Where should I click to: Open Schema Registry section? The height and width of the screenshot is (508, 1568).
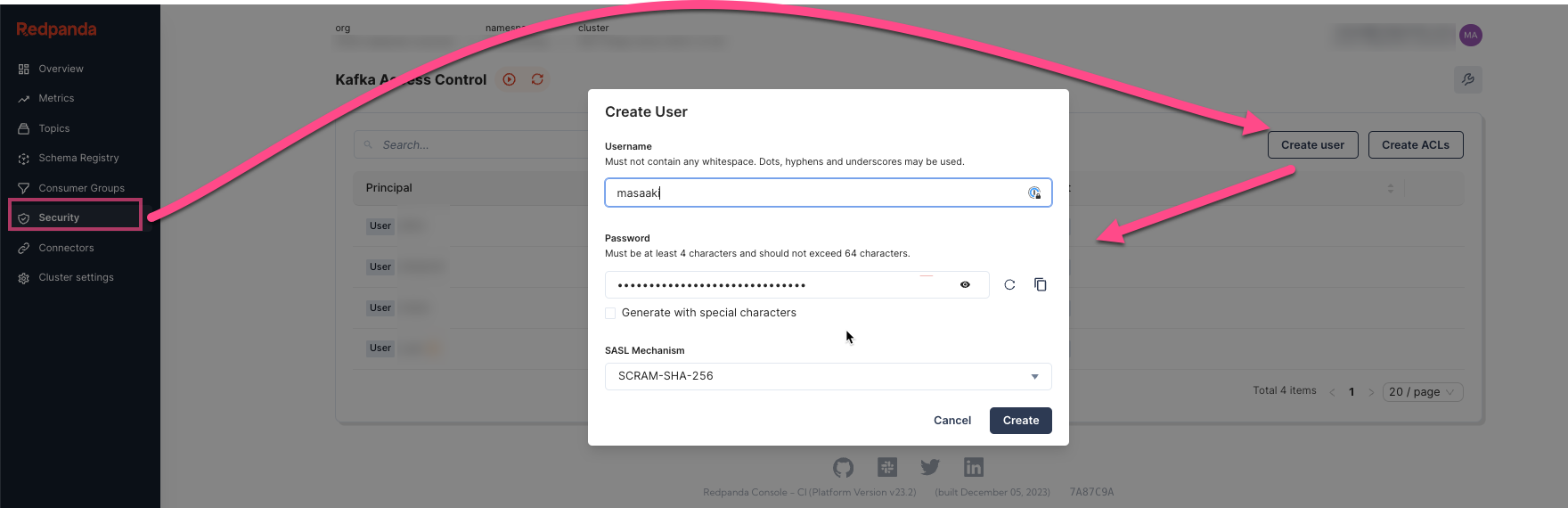point(78,158)
